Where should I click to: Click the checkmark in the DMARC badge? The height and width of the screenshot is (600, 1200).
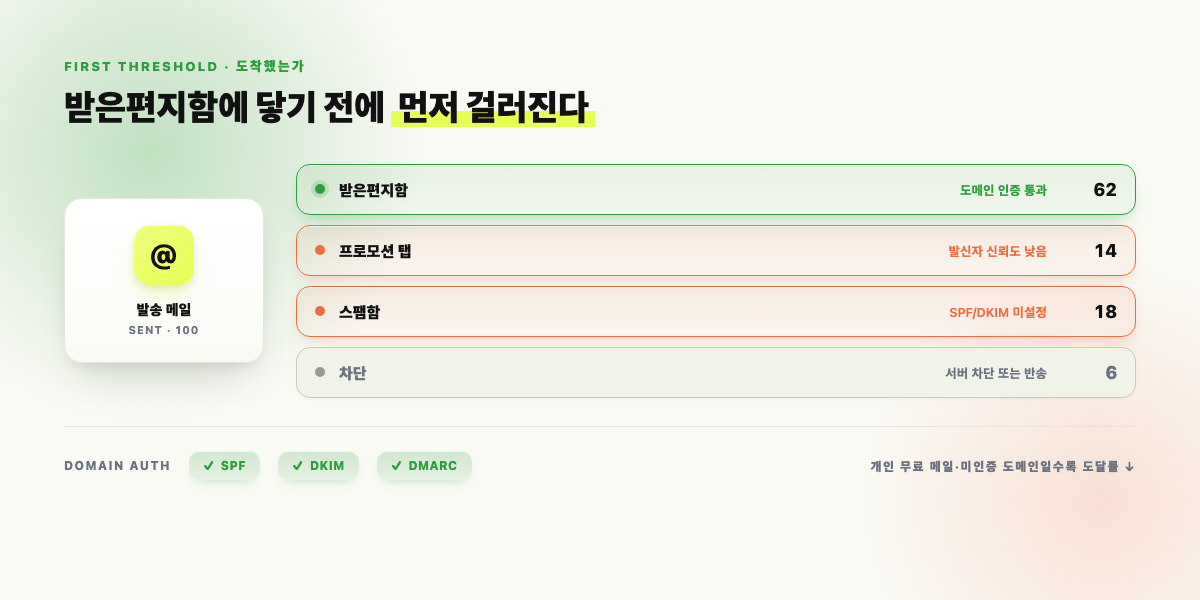(396, 466)
